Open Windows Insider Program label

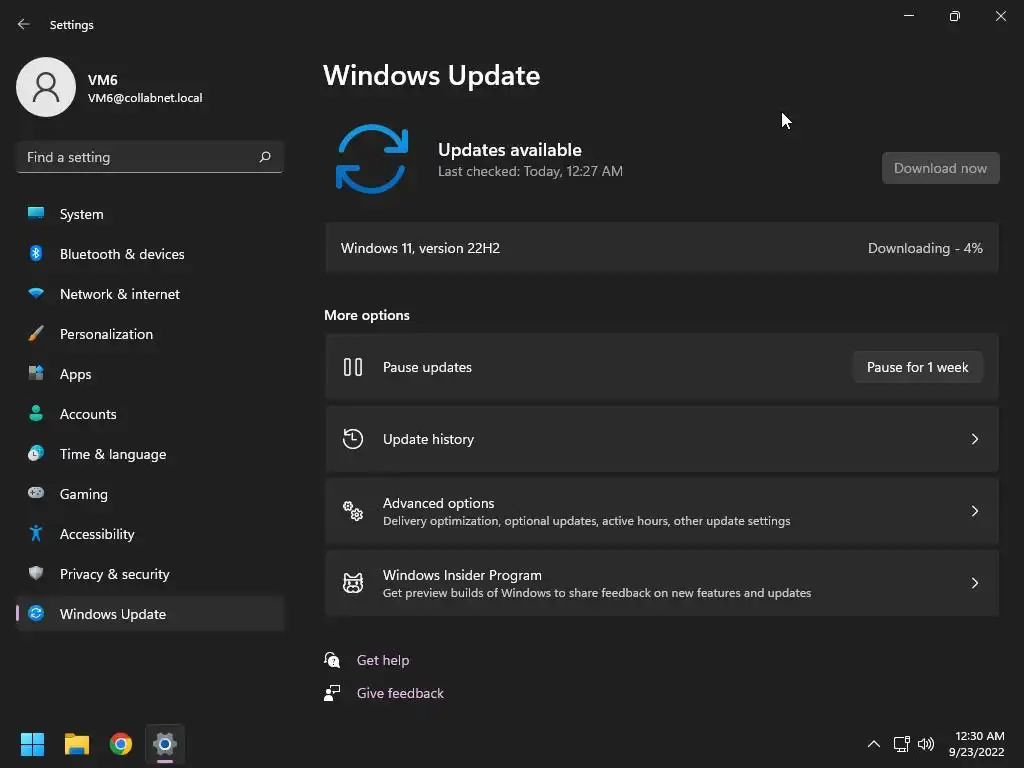462,575
